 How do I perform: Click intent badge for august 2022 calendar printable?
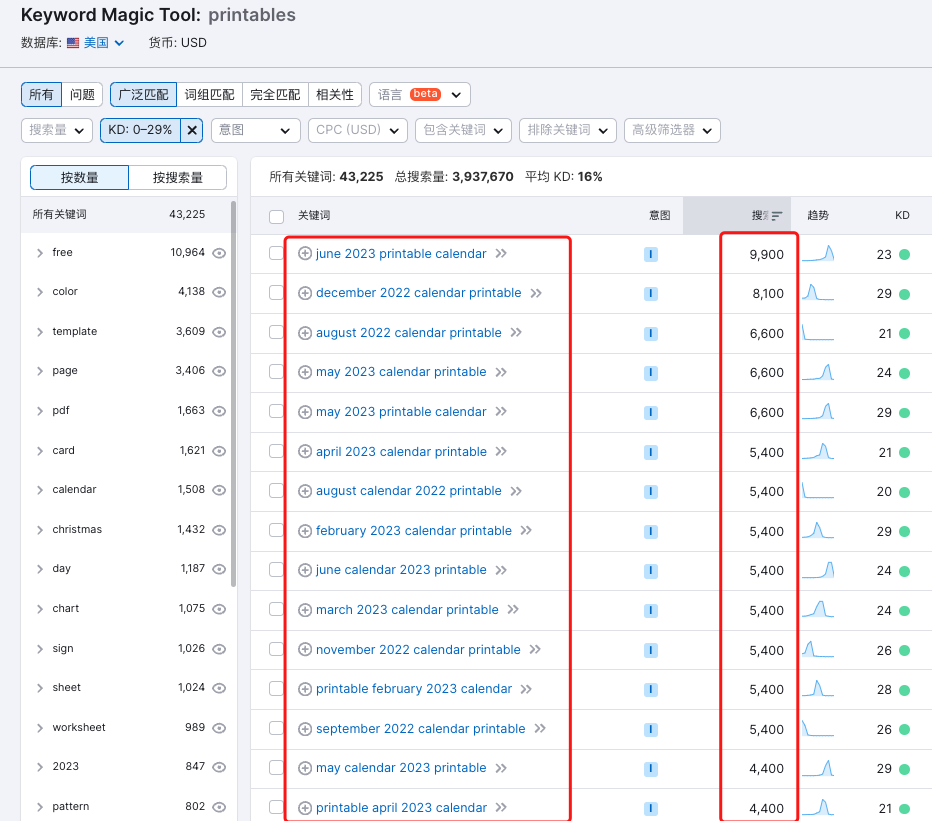pyautogui.click(x=651, y=333)
